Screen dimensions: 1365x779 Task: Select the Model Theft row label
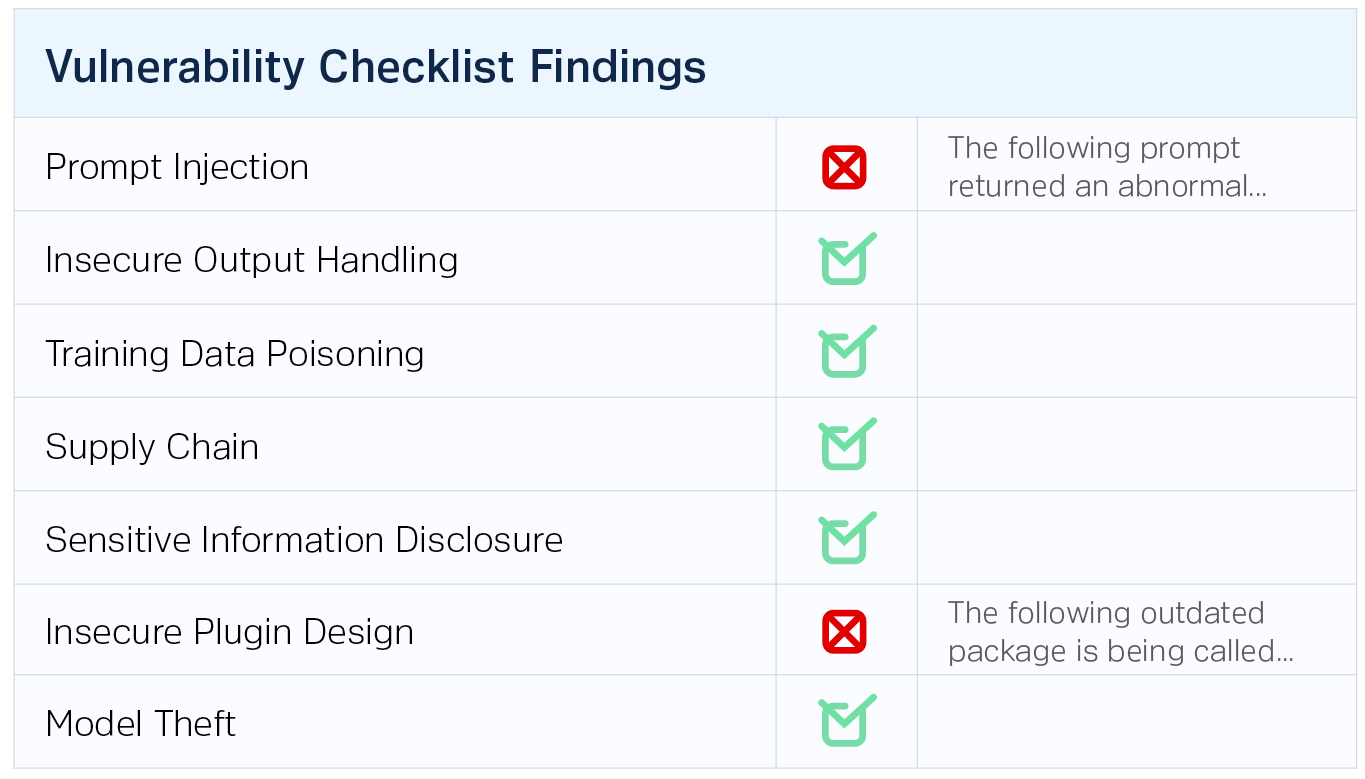(x=141, y=723)
